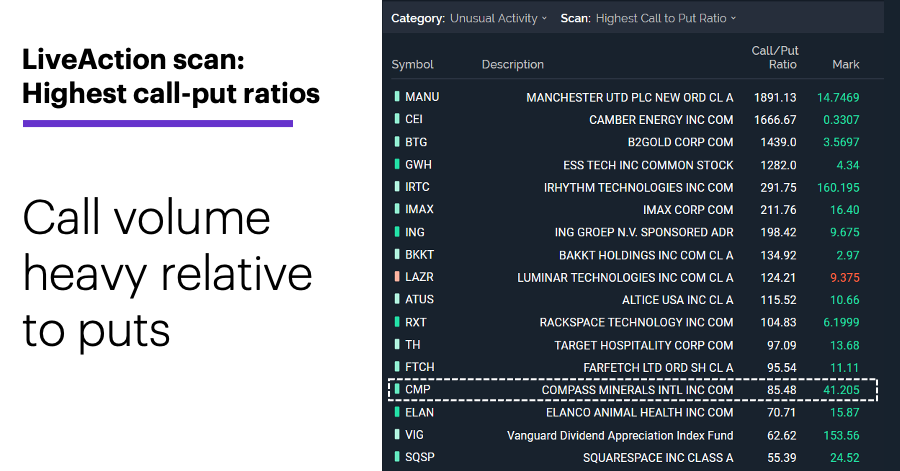This screenshot has width=900, height=471.
Task: Click the 160.195 mark price
Action: tap(838, 188)
